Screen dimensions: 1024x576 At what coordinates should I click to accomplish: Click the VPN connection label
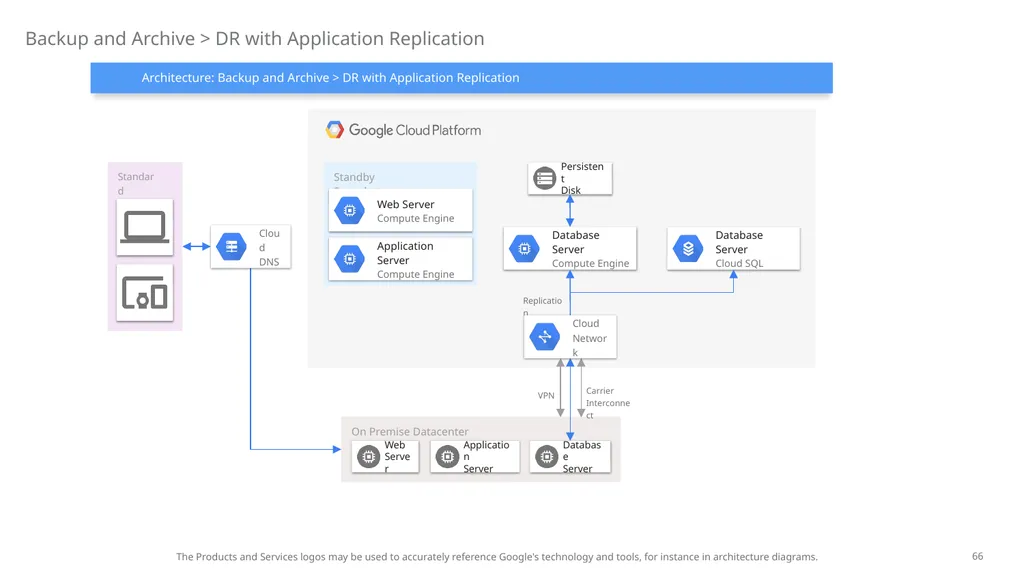click(x=546, y=396)
